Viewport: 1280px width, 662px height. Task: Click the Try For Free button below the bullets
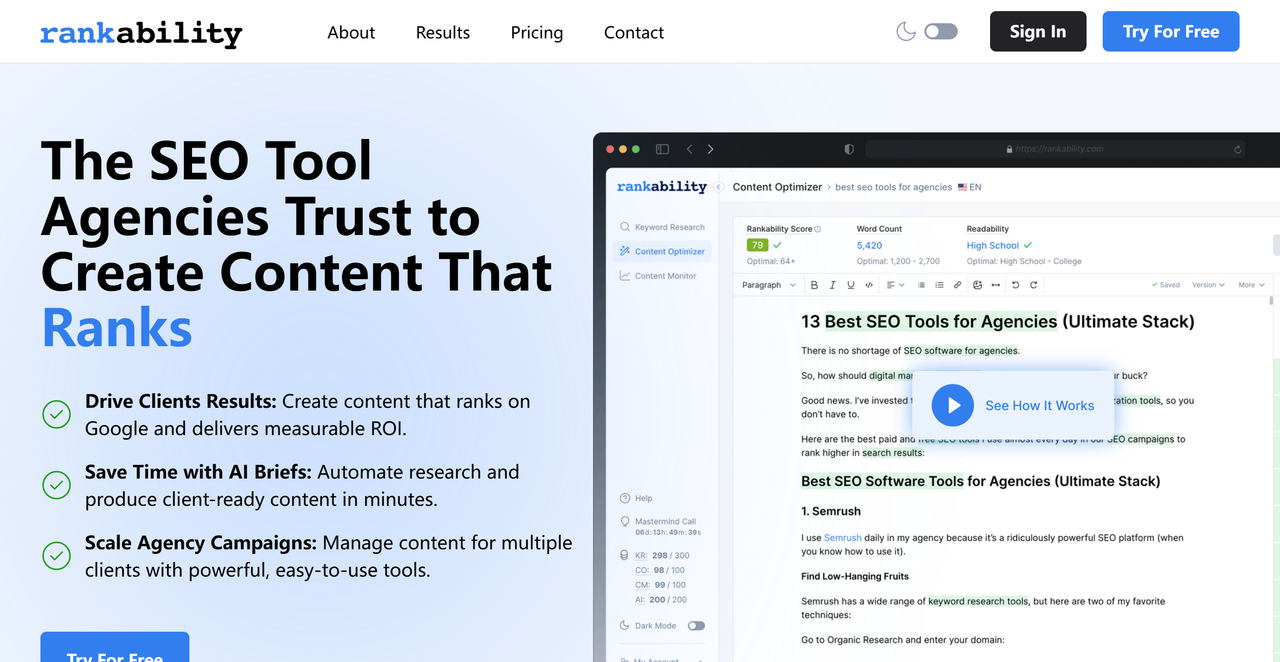point(115,647)
